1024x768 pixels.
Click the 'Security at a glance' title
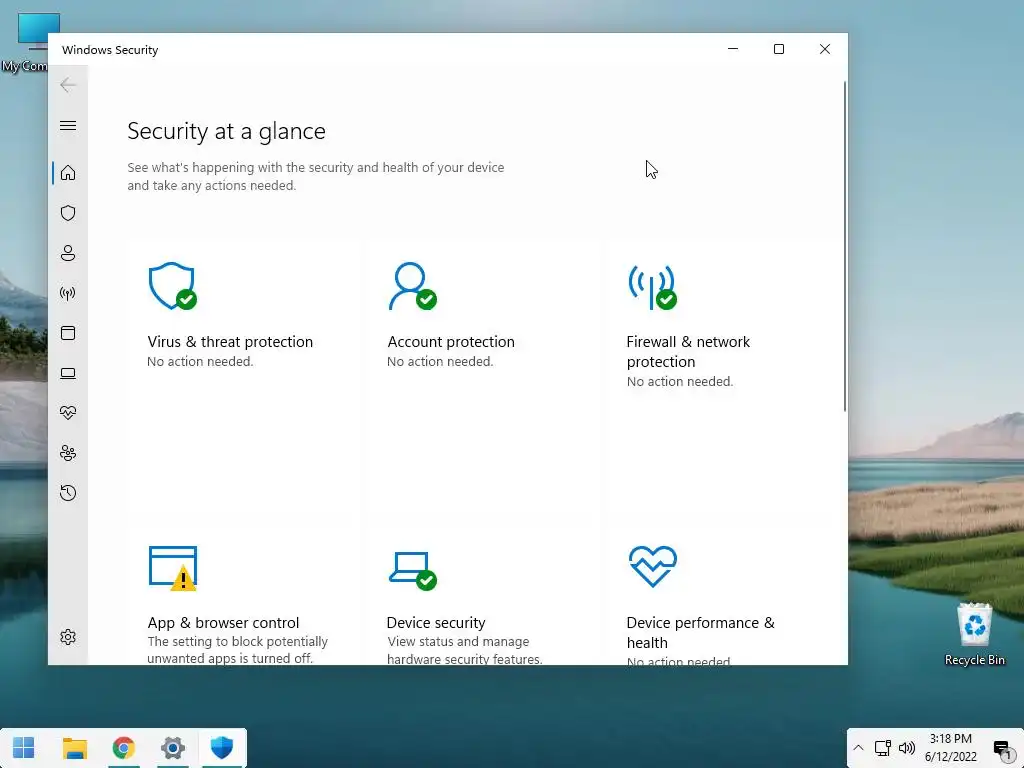(x=227, y=131)
